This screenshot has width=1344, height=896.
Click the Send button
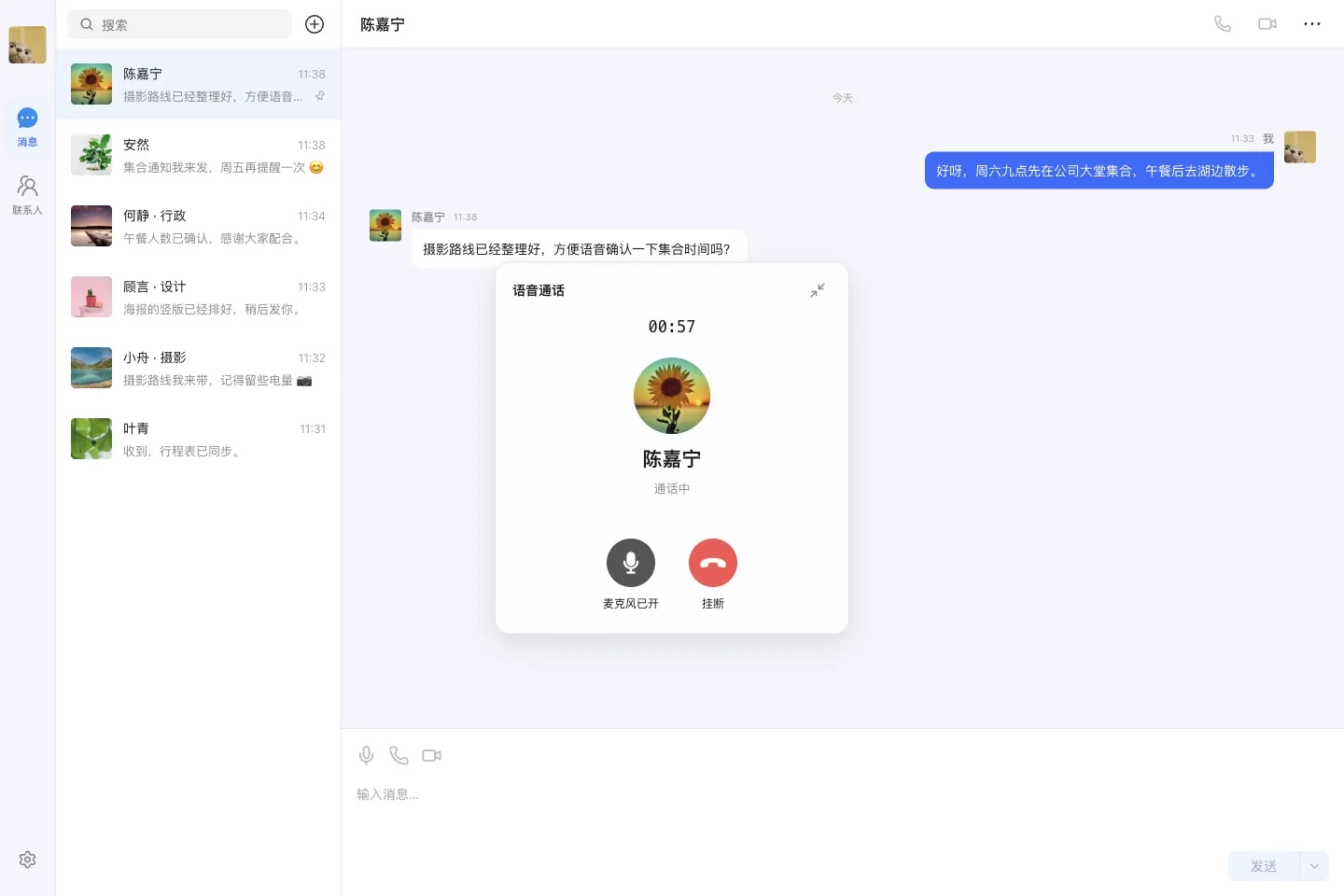(1264, 866)
